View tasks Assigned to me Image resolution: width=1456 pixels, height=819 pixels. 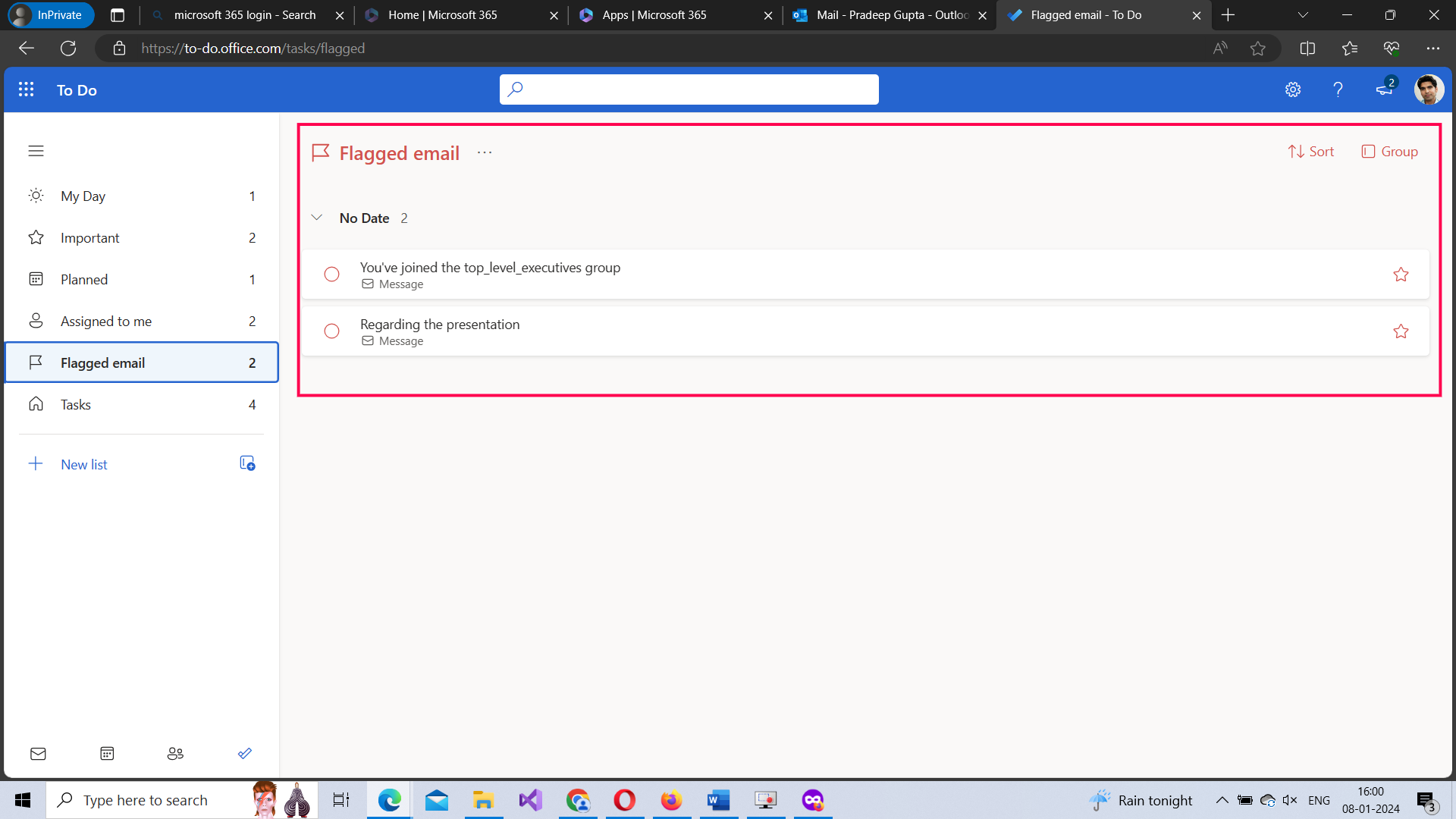click(x=106, y=321)
